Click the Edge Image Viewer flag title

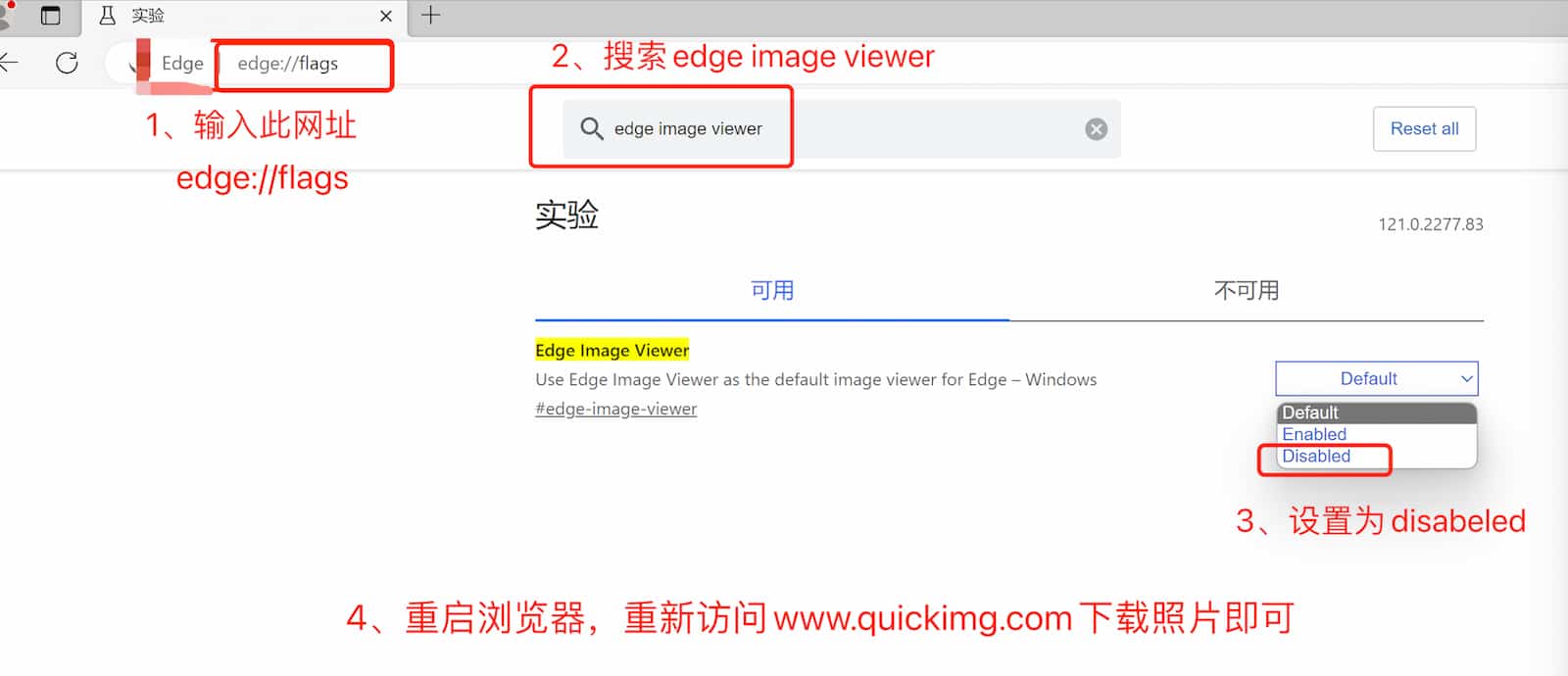coord(612,351)
